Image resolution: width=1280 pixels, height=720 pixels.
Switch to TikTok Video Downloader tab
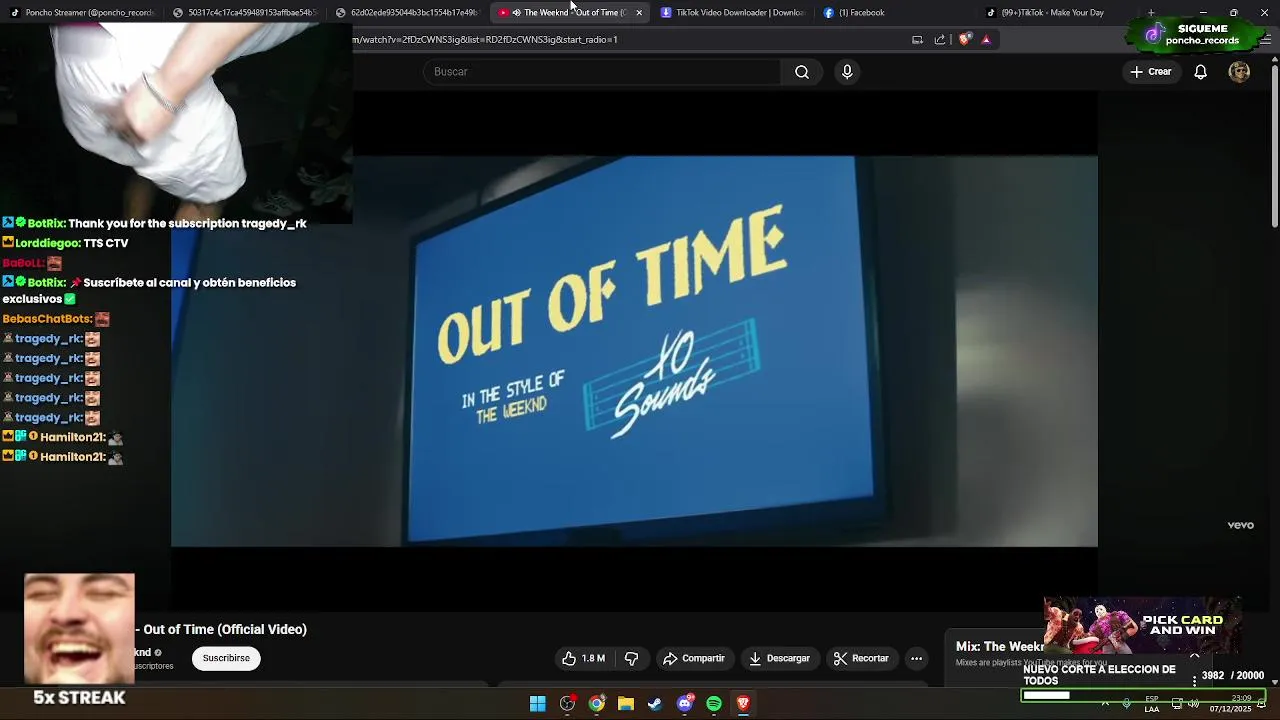coord(734,13)
